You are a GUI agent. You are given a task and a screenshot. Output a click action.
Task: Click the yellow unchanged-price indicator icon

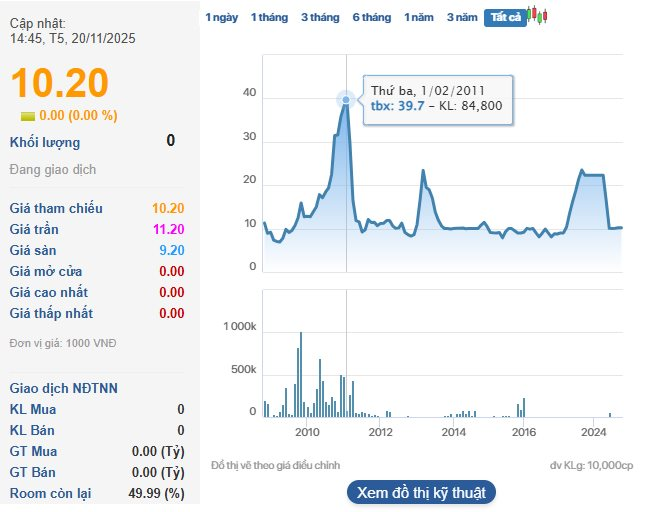coord(27,116)
